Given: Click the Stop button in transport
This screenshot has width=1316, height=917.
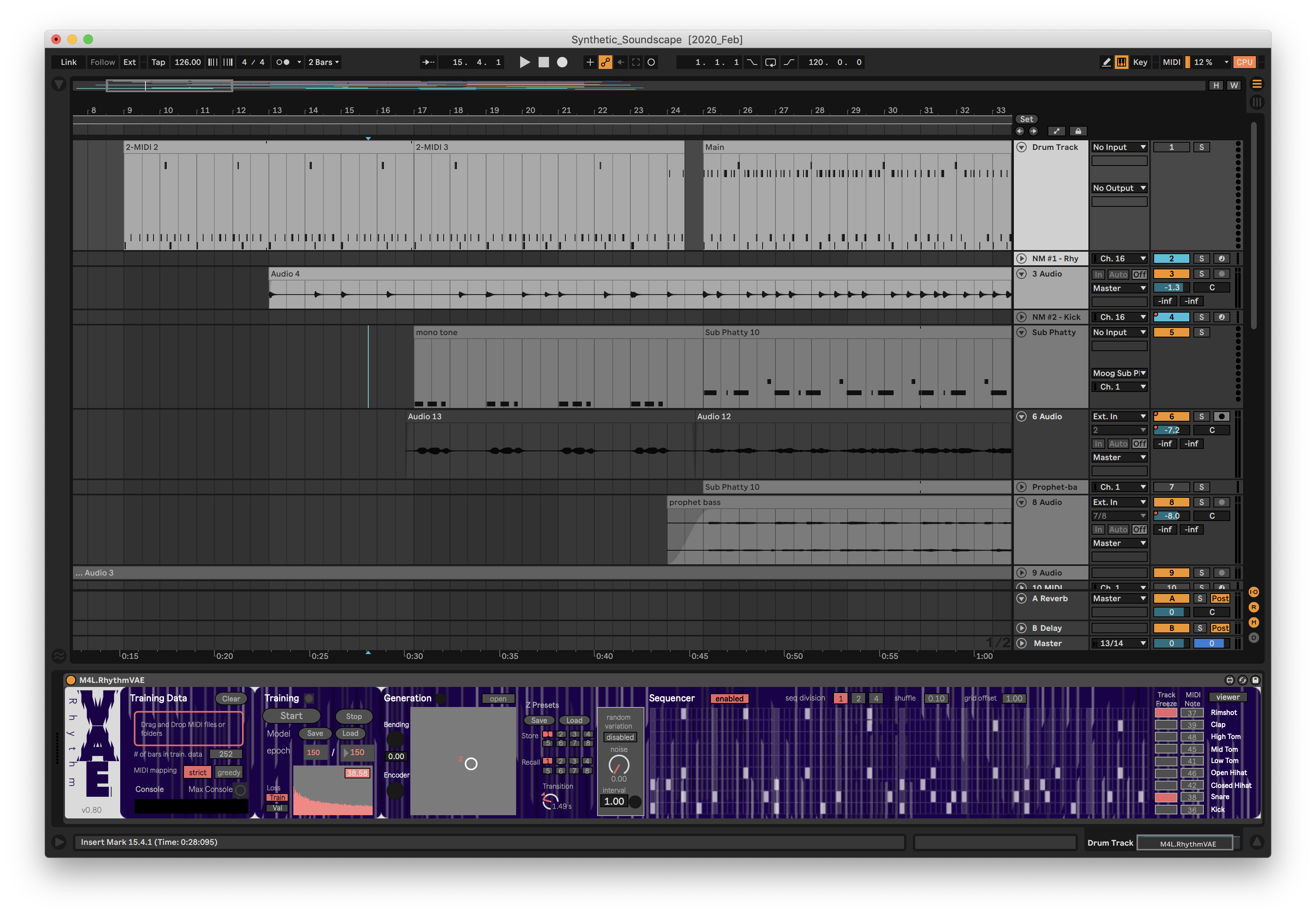Looking at the screenshot, I should pyautogui.click(x=540, y=62).
